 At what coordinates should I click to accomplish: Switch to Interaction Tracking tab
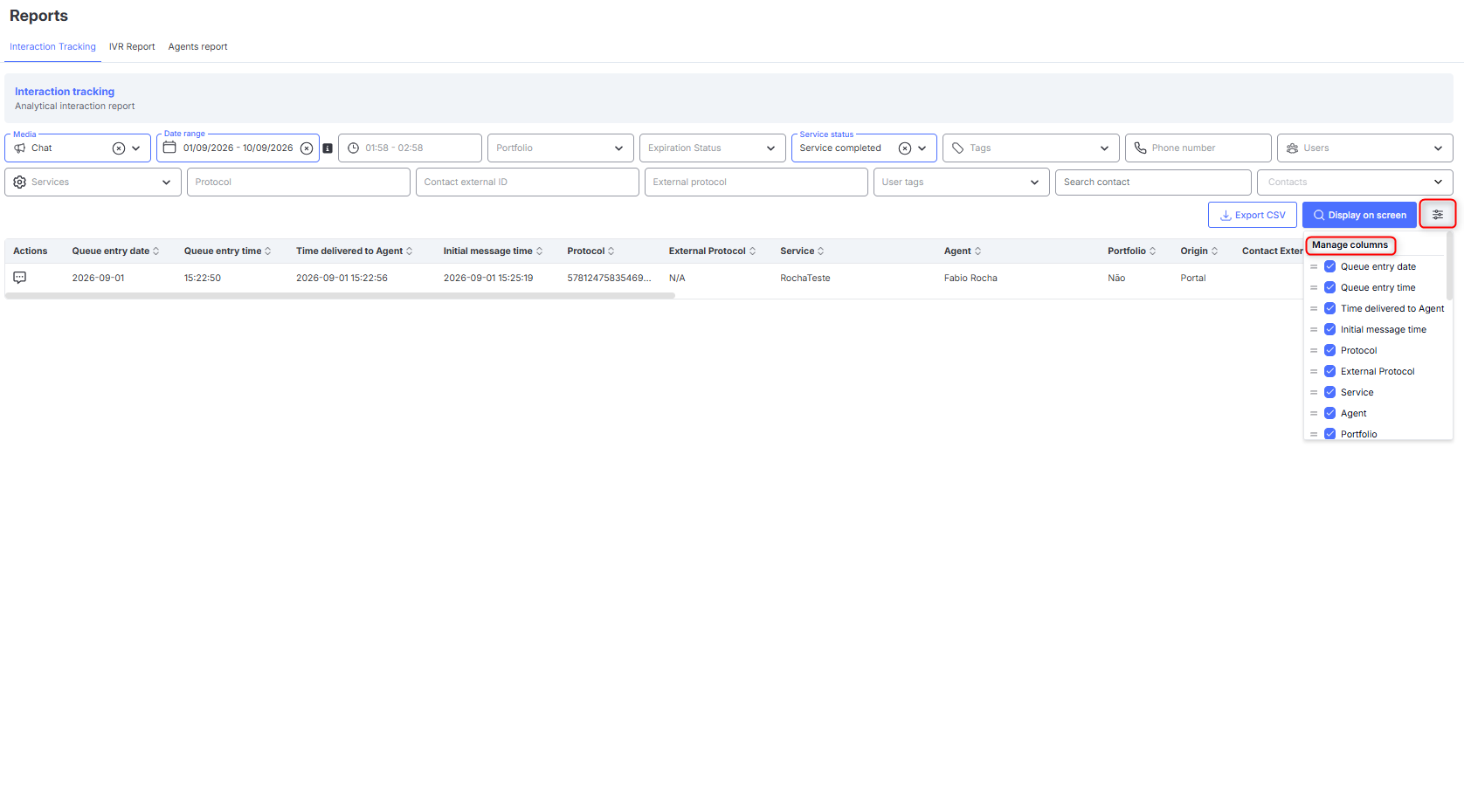pyautogui.click(x=52, y=47)
